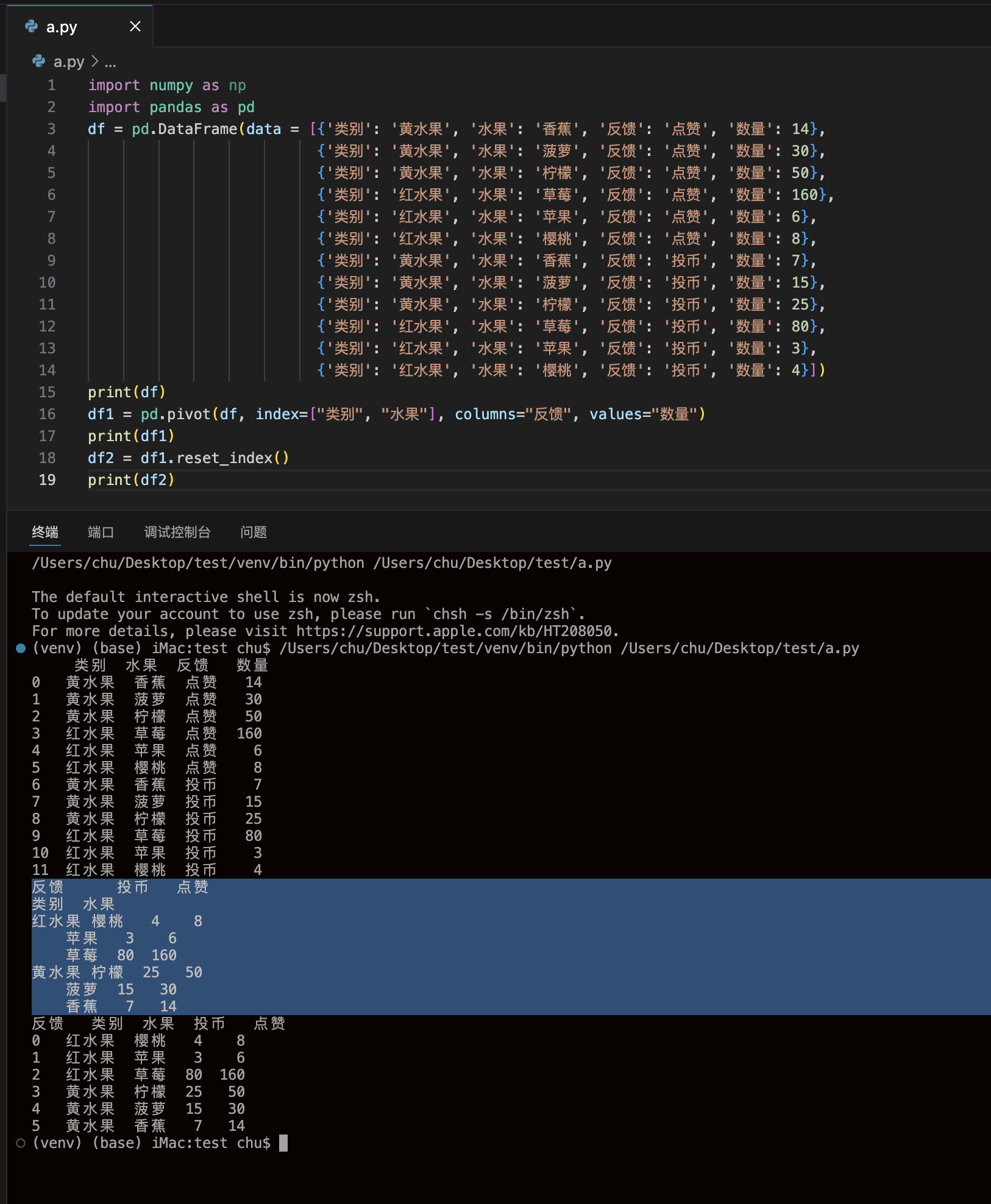Switch to the 终端 panel tab
Image resolution: width=991 pixels, height=1204 pixels.
45,532
